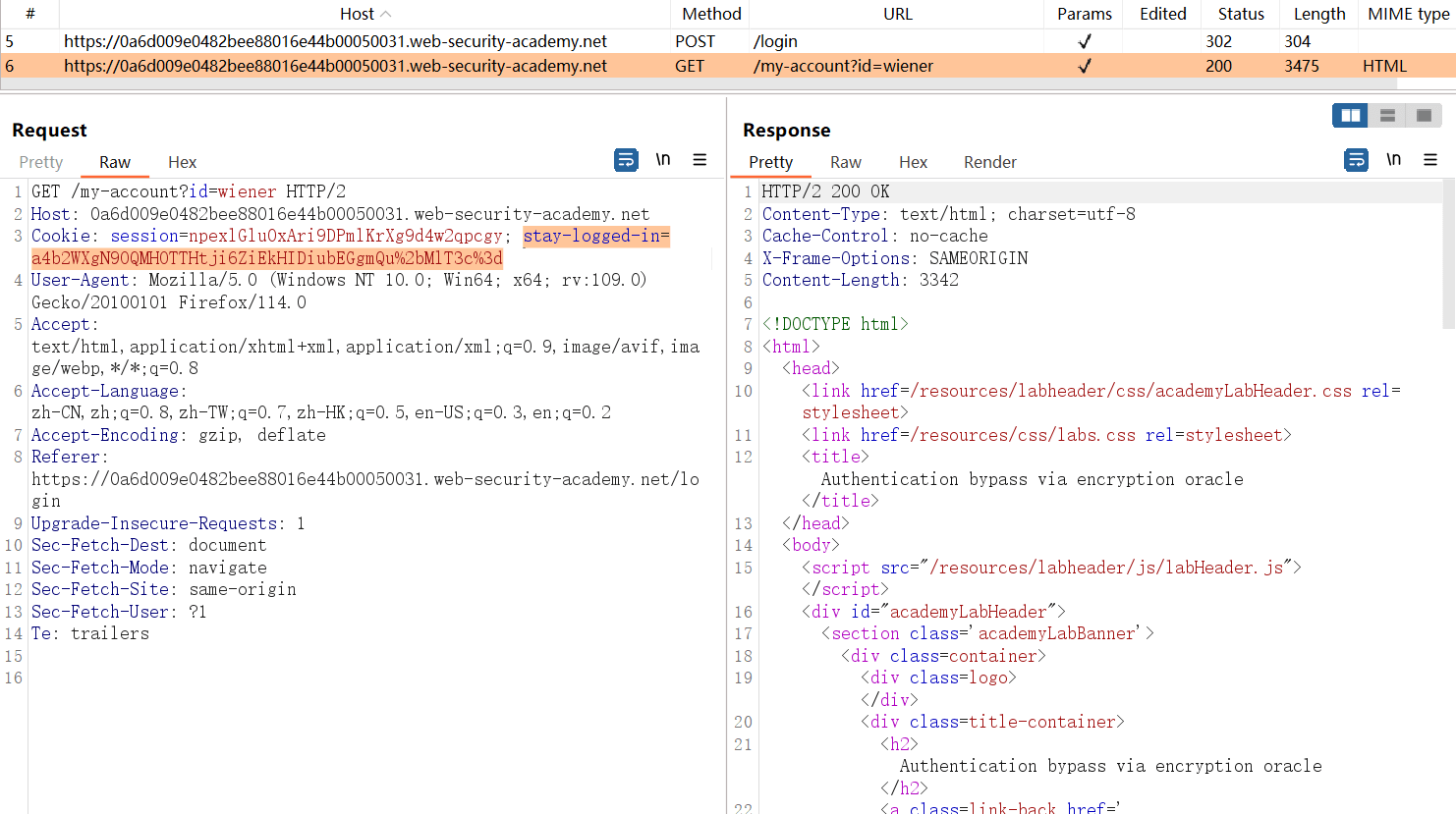
Task: Toggle word wrap in Response panel
Action: (x=1356, y=160)
